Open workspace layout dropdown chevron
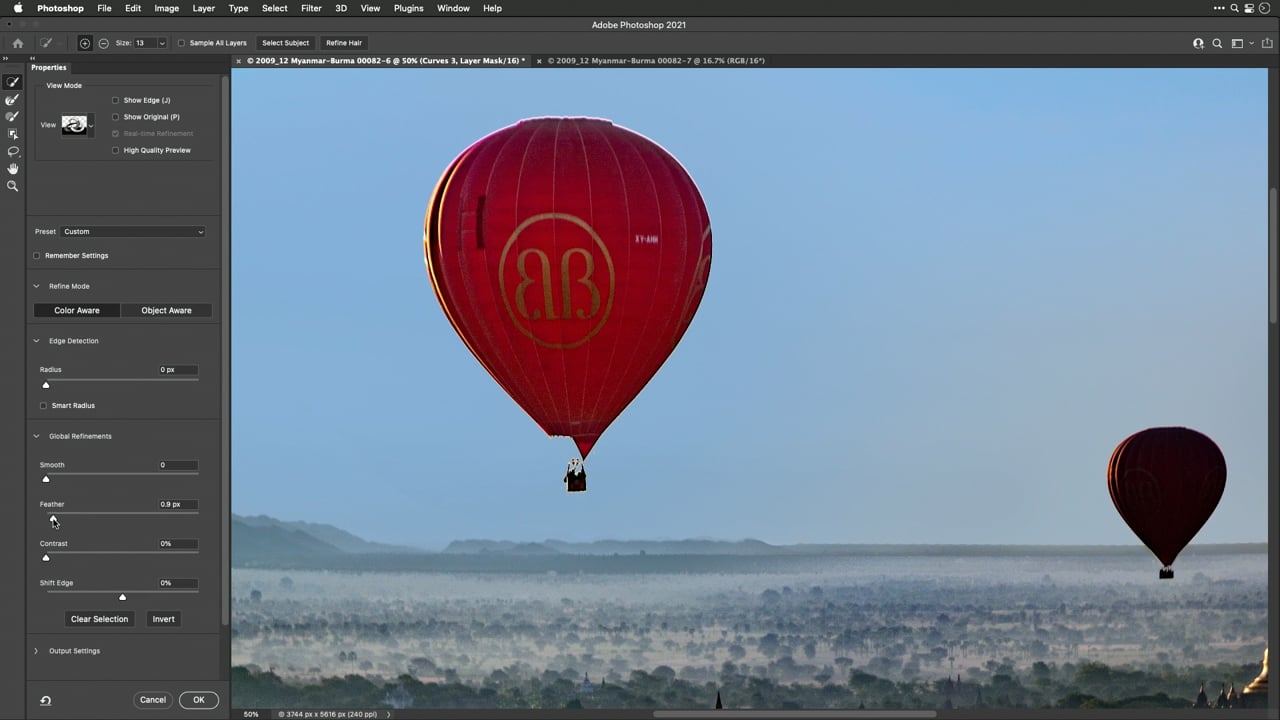The height and width of the screenshot is (720, 1280). tap(1250, 43)
